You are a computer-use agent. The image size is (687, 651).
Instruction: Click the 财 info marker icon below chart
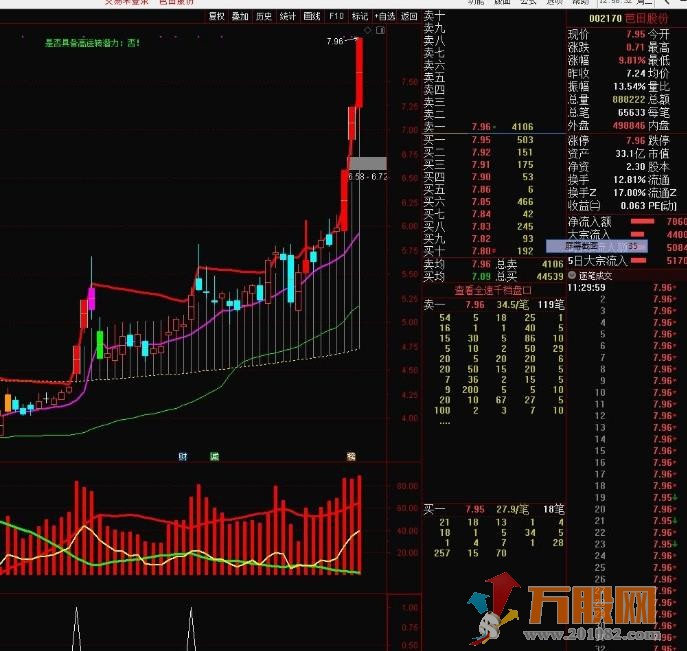pos(184,456)
